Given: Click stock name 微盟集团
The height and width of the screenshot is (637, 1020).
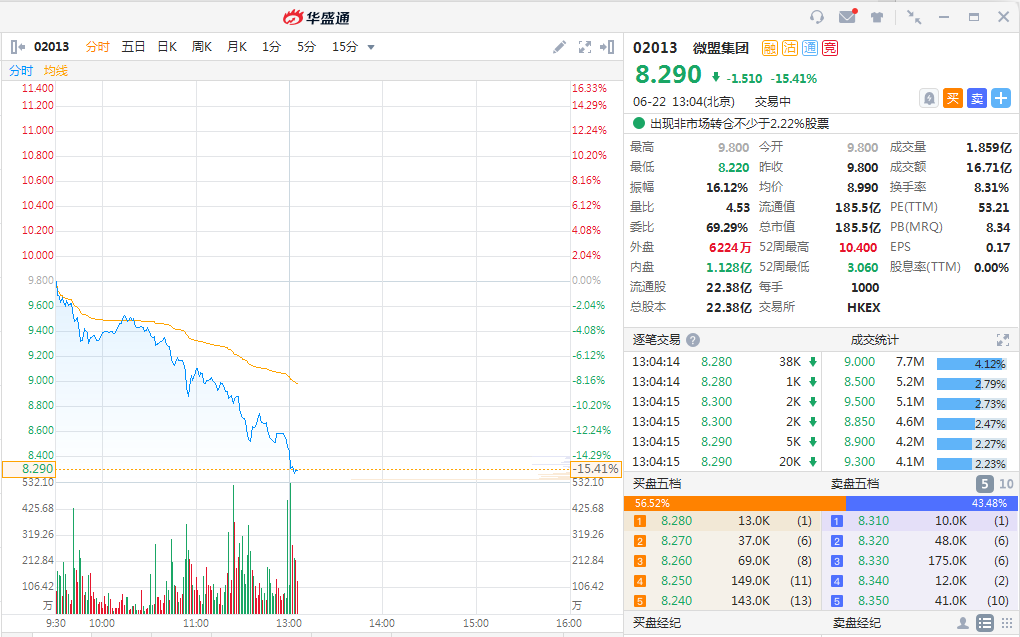Looking at the screenshot, I should (x=720, y=47).
